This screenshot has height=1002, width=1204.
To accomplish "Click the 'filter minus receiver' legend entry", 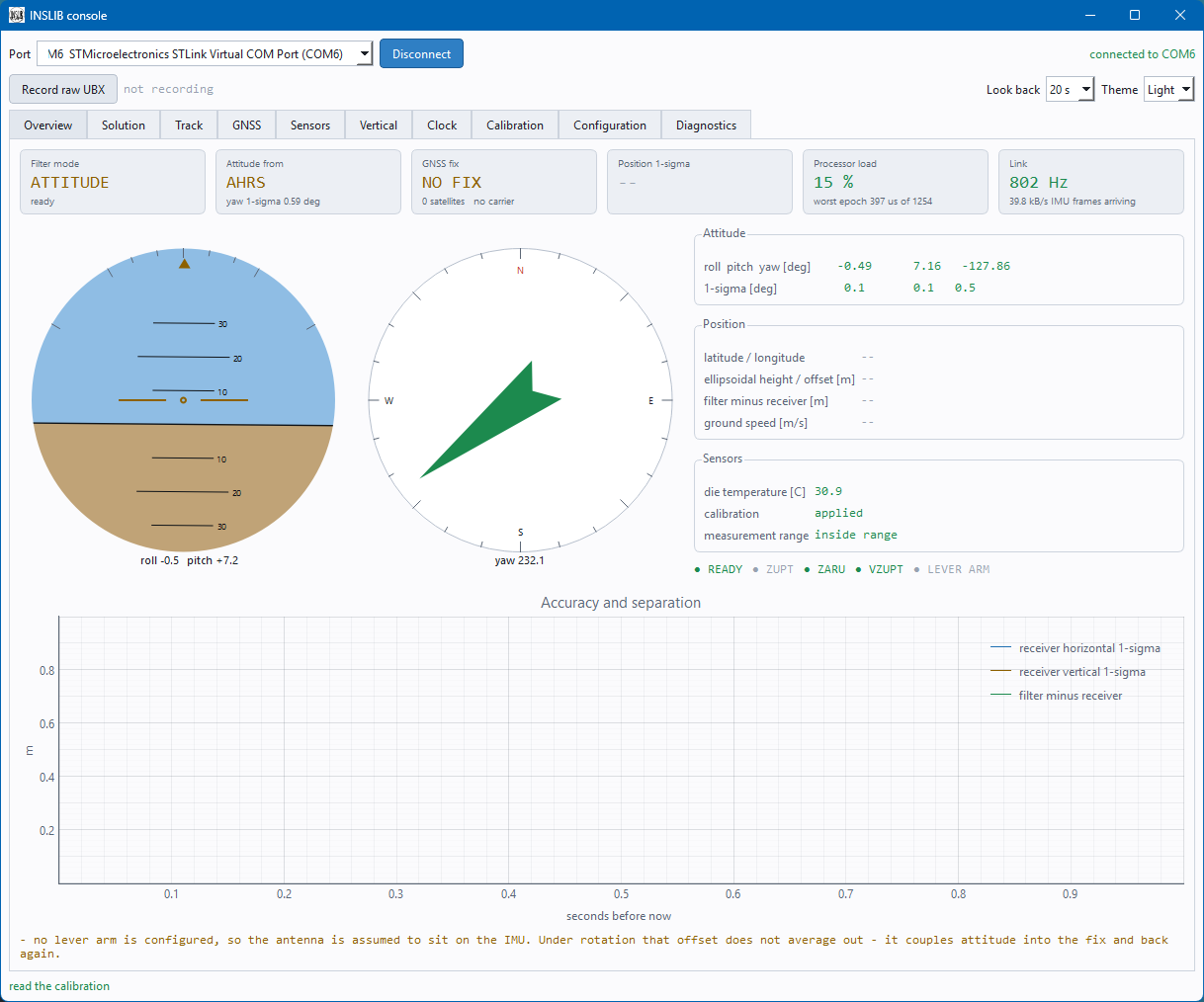I will coord(1057,696).
